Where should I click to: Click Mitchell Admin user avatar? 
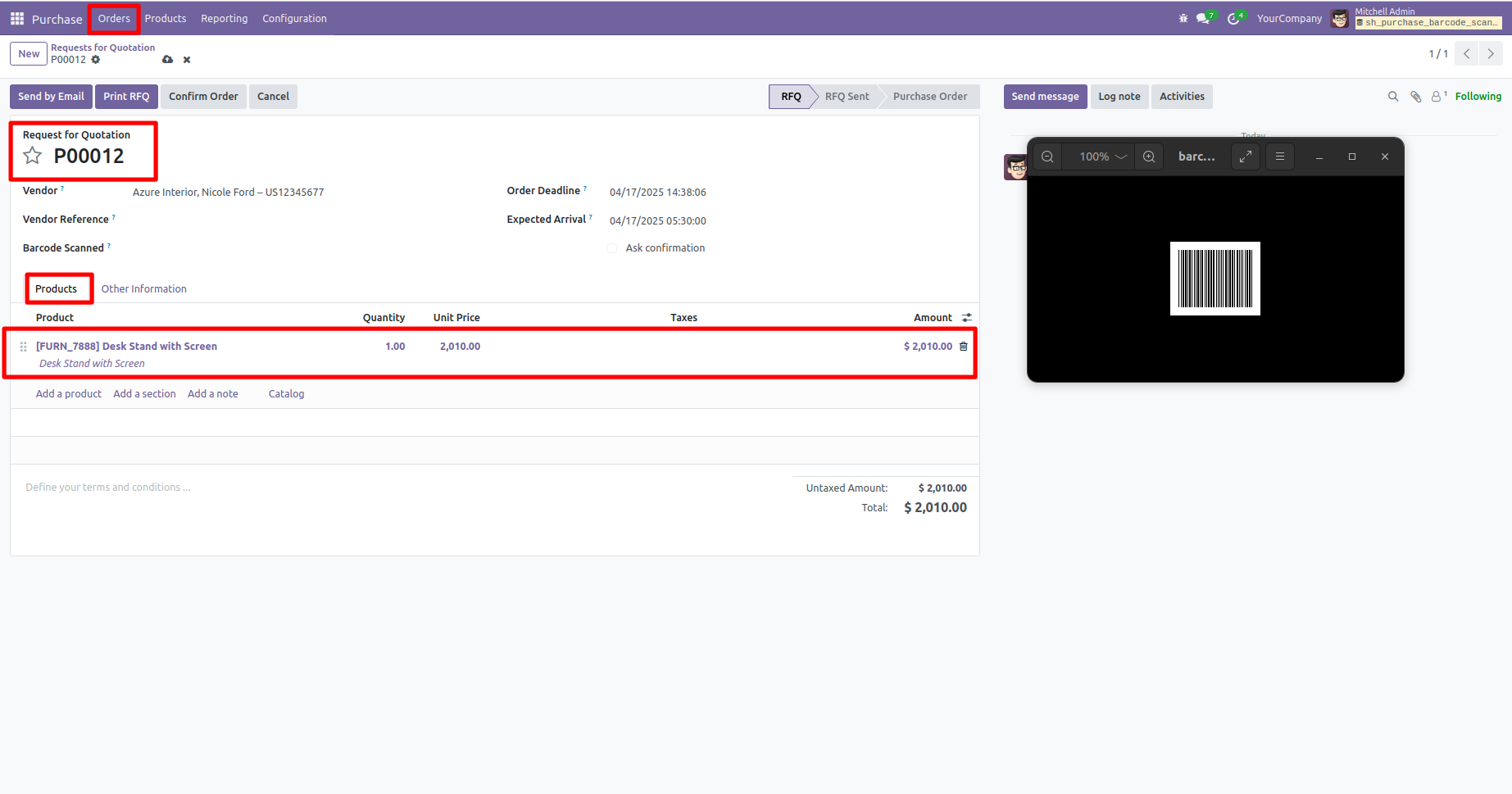(1340, 18)
